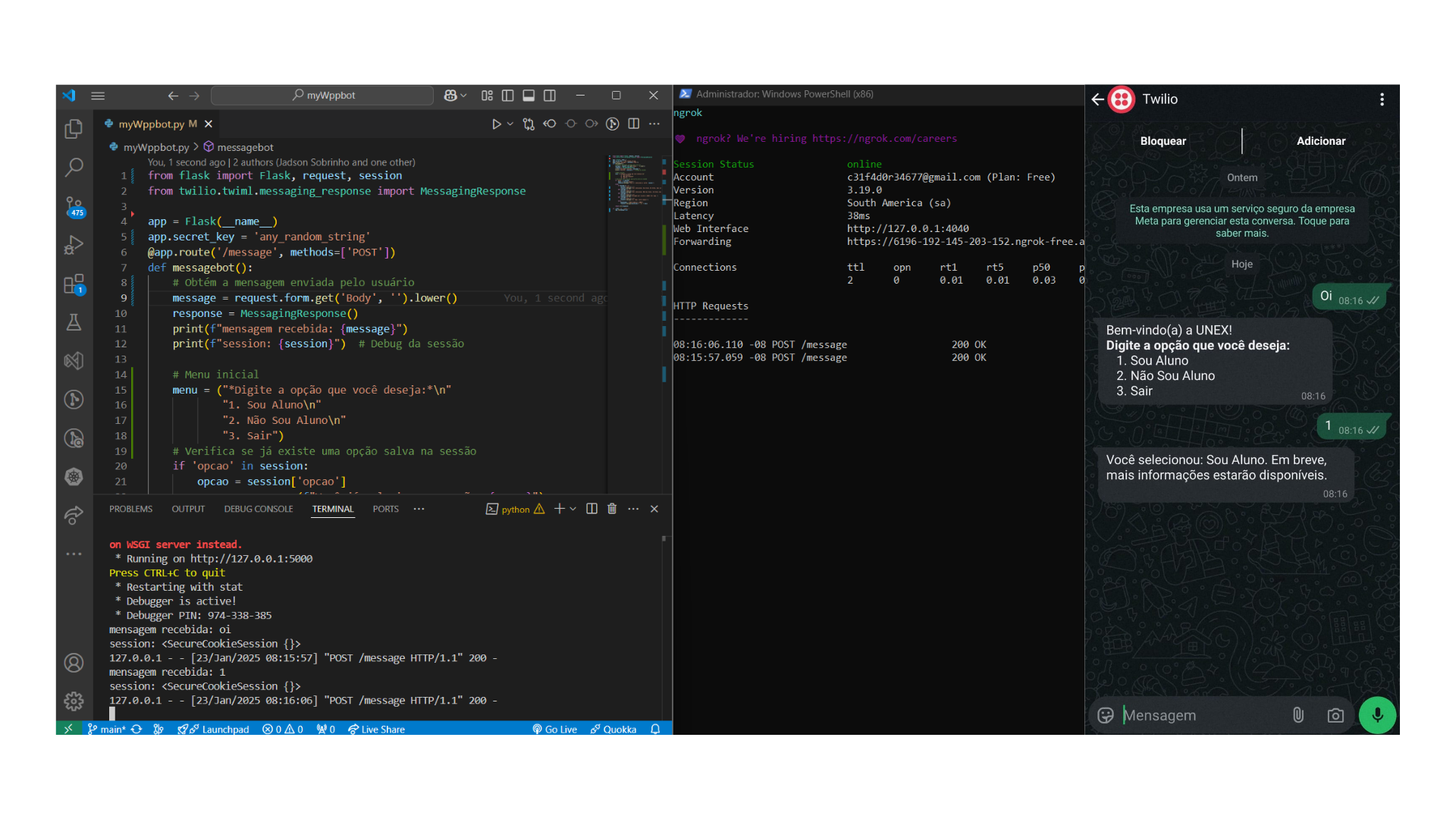Open Source Control with 475 changes badge
Image resolution: width=1456 pixels, height=819 pixels.
pos(74,206)
